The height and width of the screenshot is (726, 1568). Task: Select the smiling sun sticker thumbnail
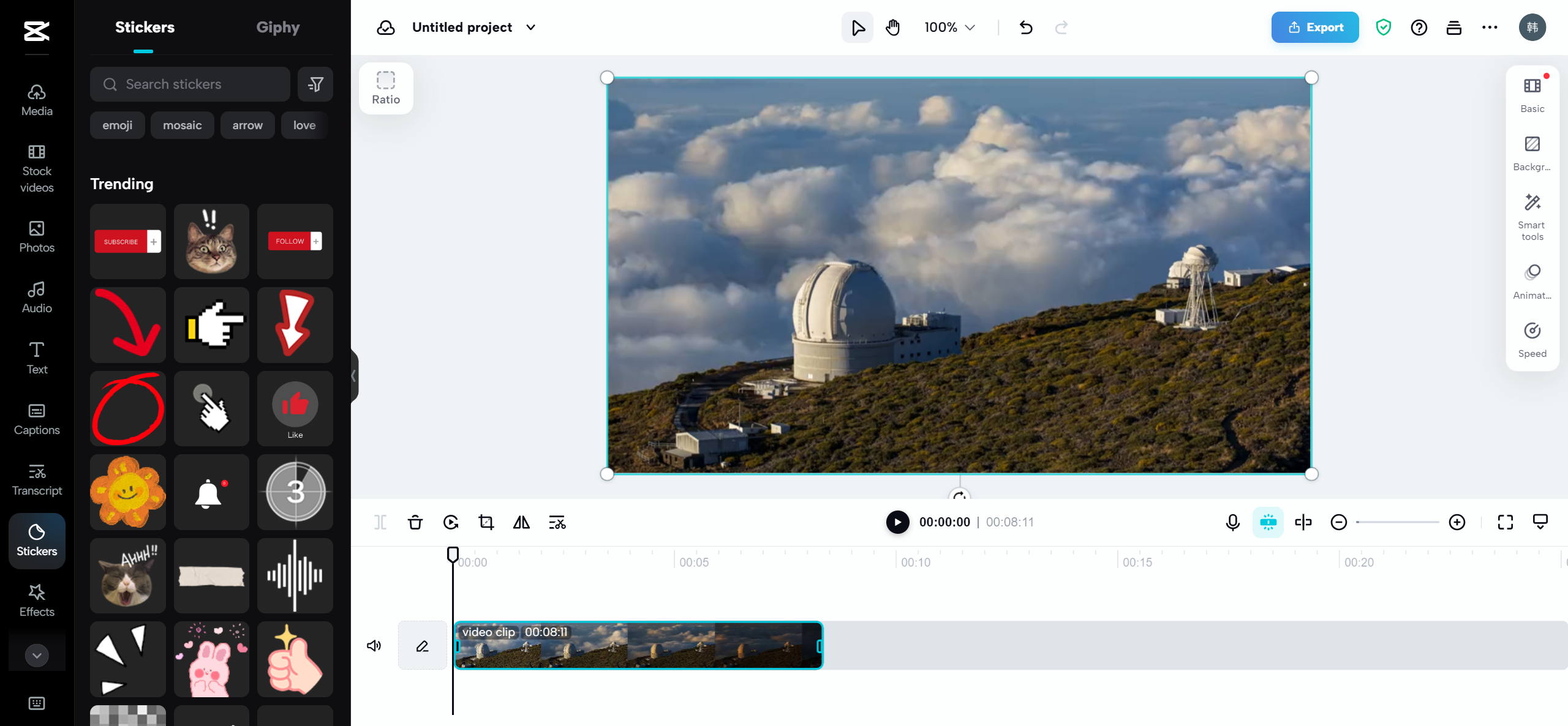127,492
